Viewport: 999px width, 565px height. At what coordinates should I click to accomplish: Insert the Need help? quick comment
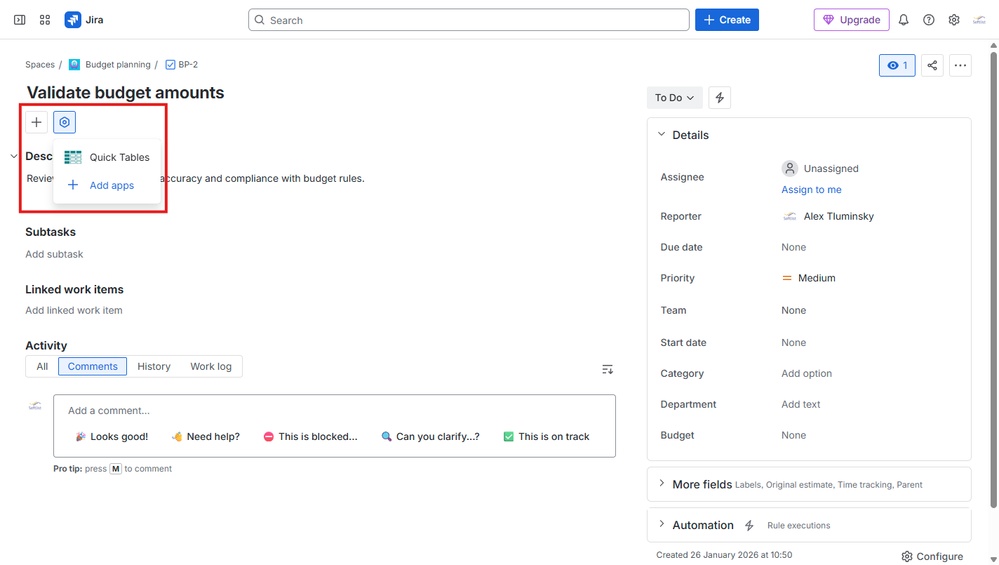pos(206,436)
